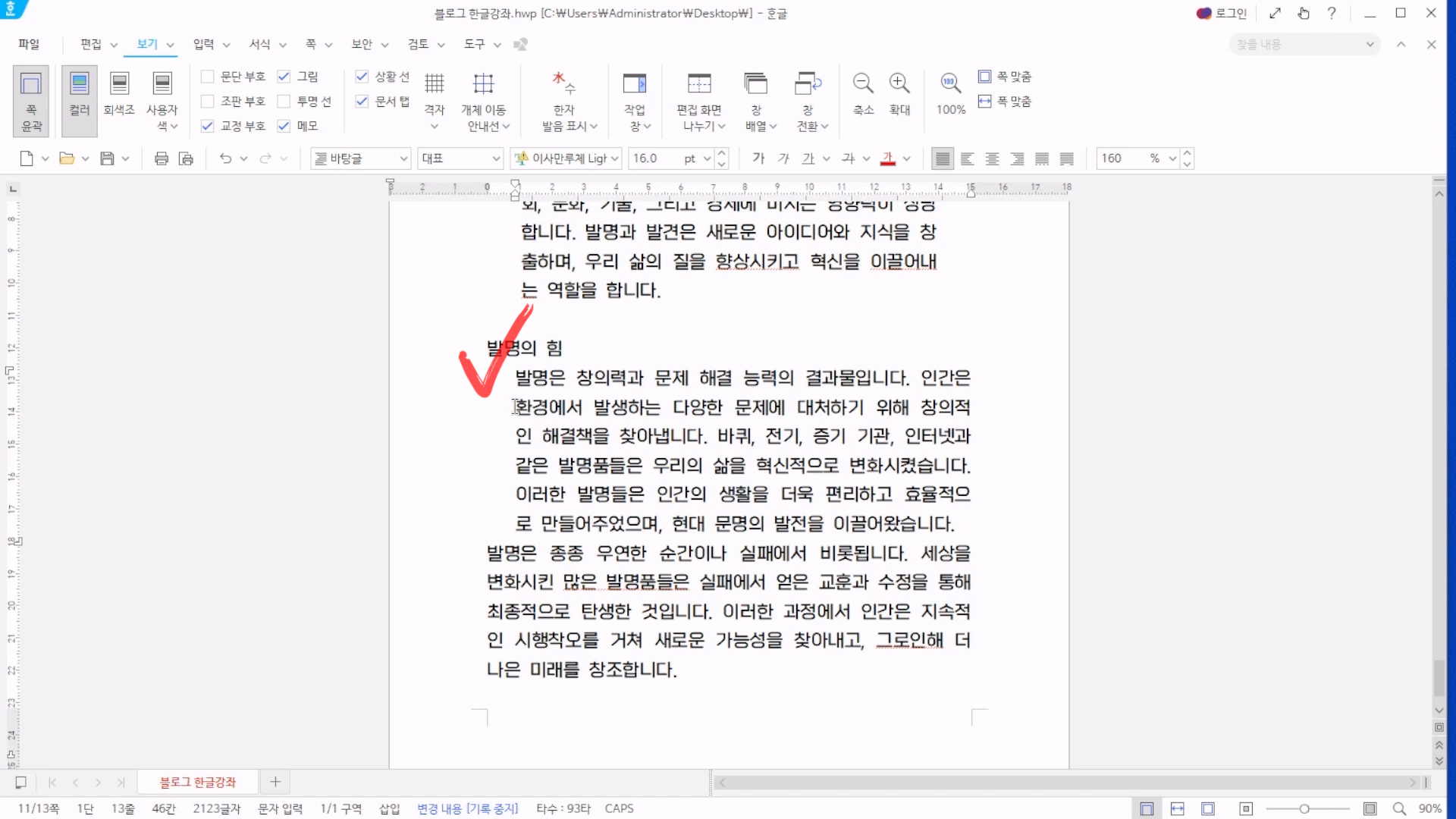Click the center align paragraph icon
The width and height of the screenshot is (1456, 819).
tap(992, 158)
